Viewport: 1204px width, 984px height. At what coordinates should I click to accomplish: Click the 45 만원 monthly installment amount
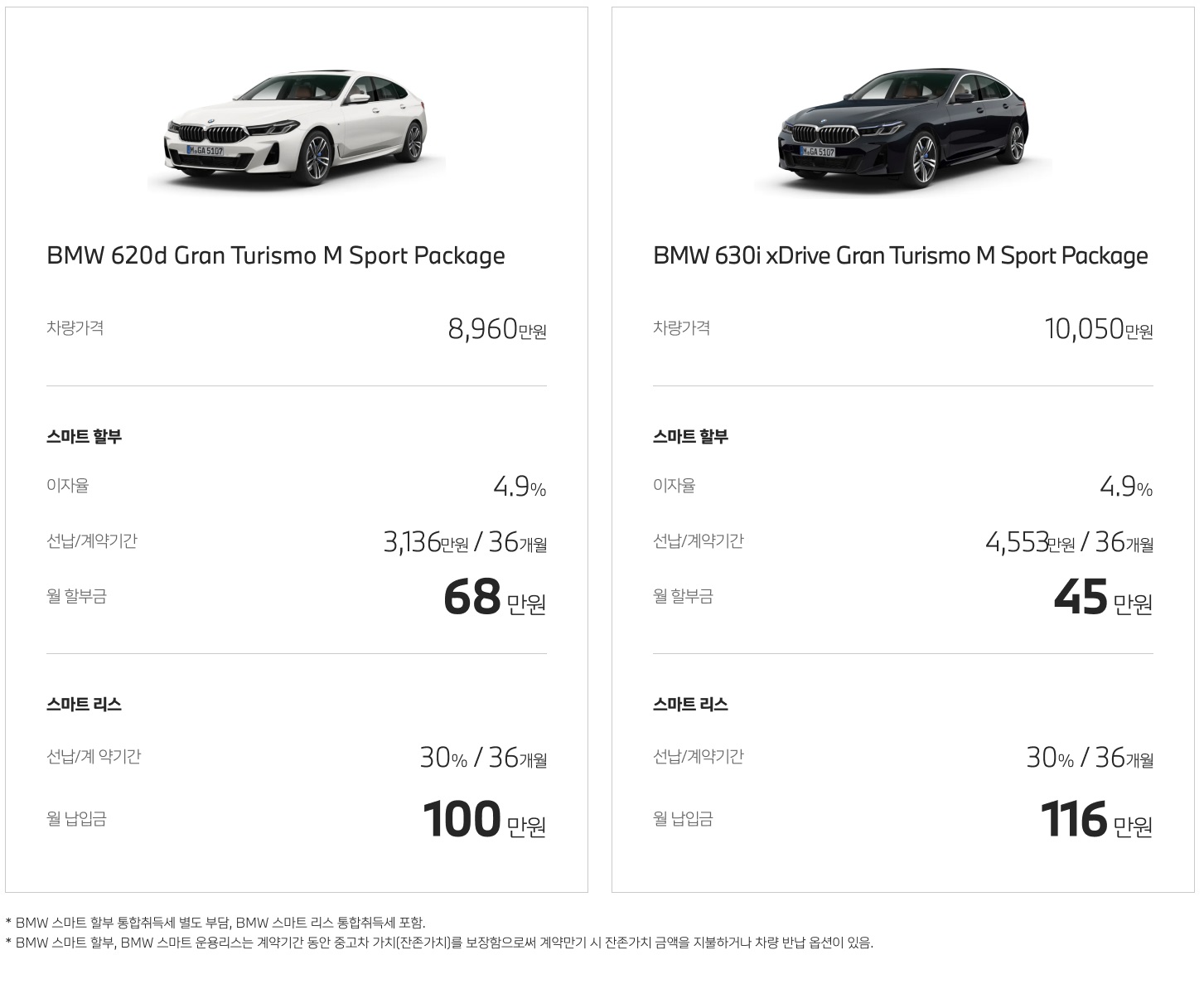click(1103, 598)
